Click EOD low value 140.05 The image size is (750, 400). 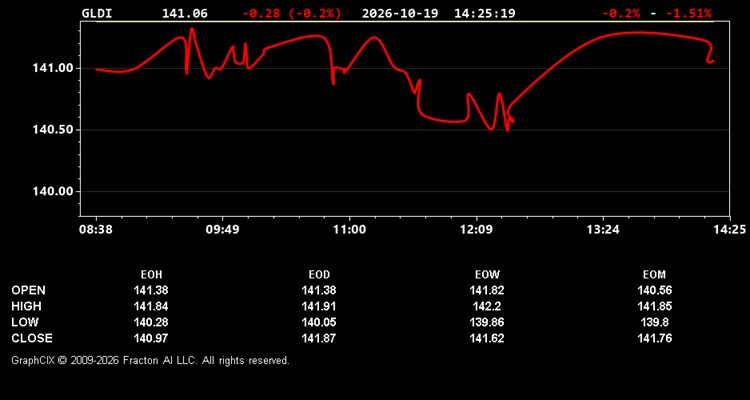click(319, 322)
